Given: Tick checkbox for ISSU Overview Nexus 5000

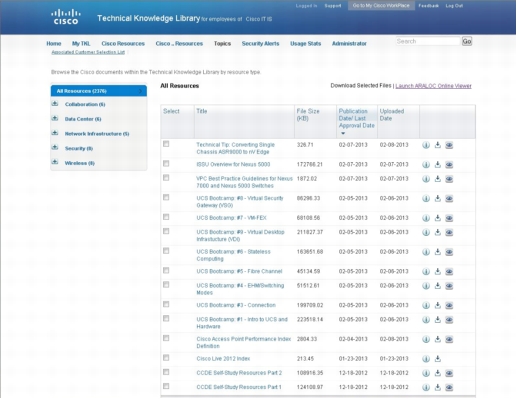Looking at the screenshot, I should point(166,164).
